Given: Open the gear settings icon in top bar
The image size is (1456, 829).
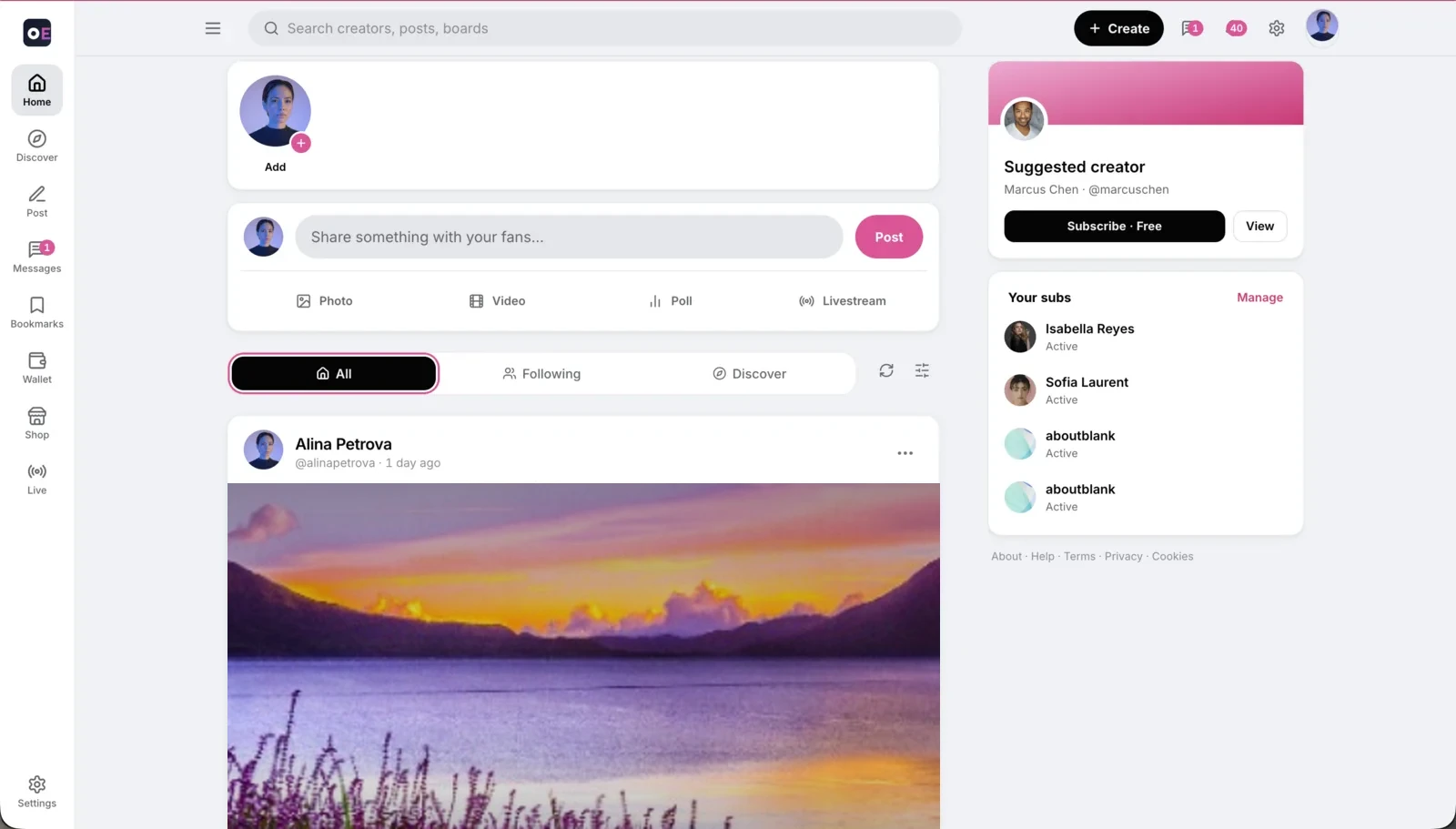Looking at the screenshot, I should pyautogui.click(x=1277, y=28).
